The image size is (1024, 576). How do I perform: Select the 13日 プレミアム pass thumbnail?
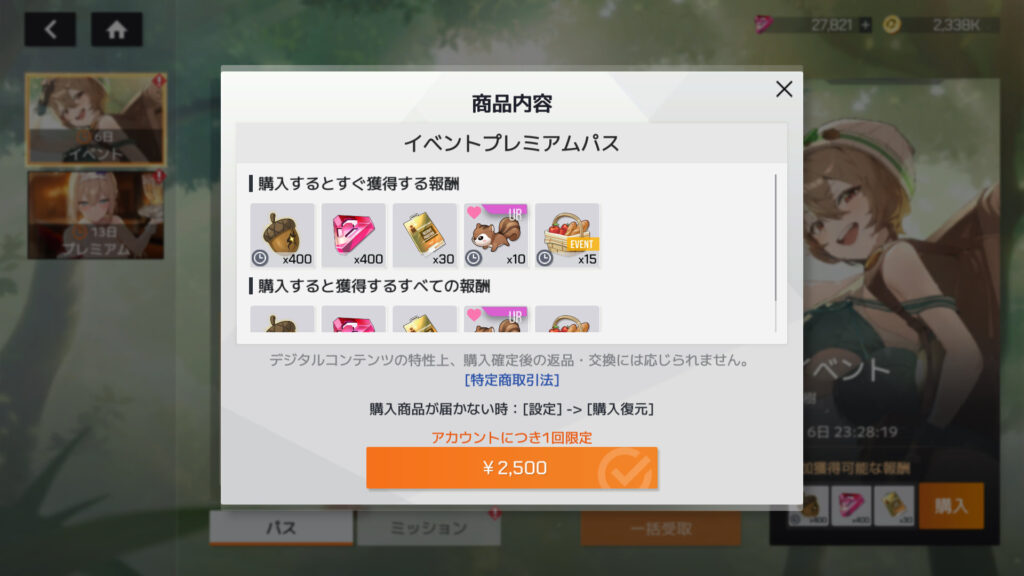96,215
